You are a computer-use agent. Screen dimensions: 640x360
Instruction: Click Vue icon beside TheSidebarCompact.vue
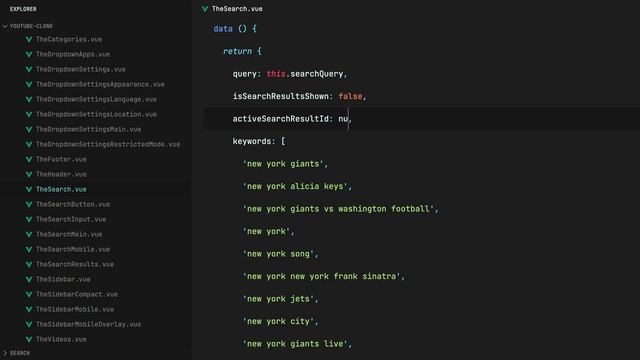29,294
